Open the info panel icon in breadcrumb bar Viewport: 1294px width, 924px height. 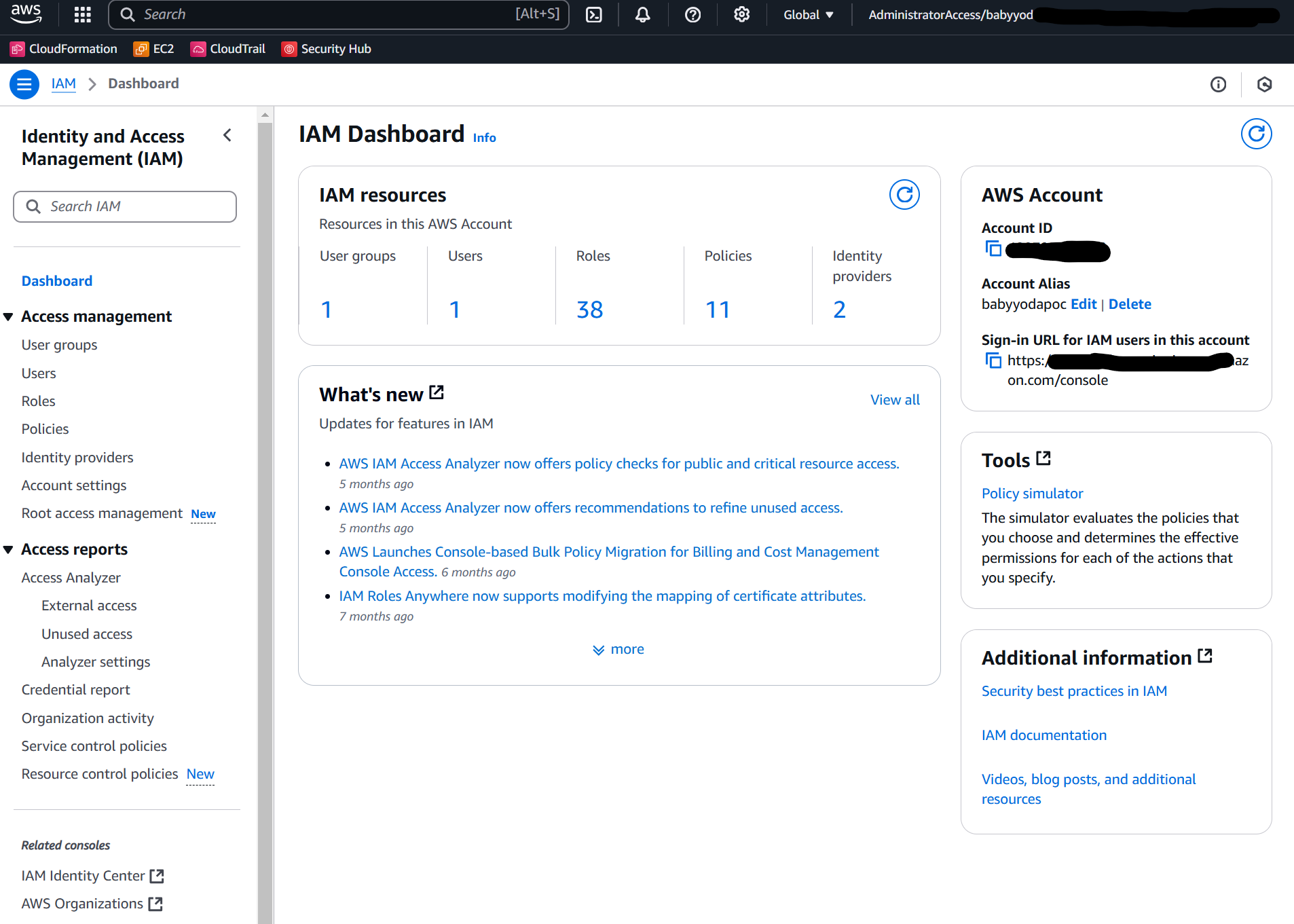click(x=1218, y=84)
